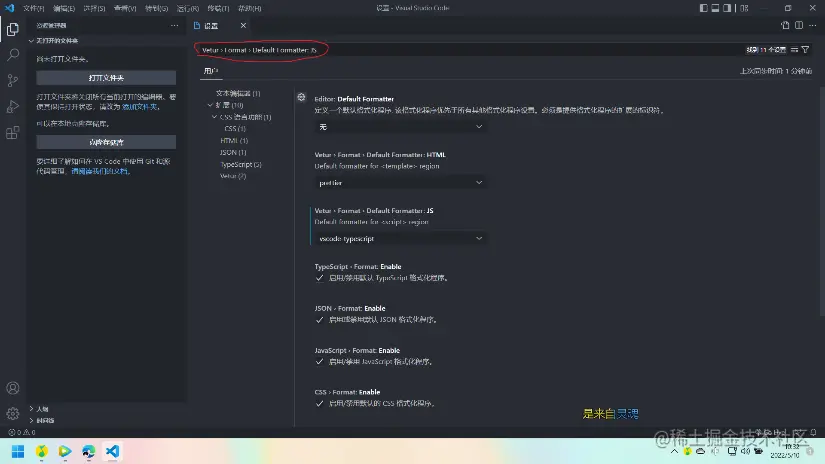Screen dimensions: 825x464
Task: Open the Accounts menu icon
Action: 13,388
